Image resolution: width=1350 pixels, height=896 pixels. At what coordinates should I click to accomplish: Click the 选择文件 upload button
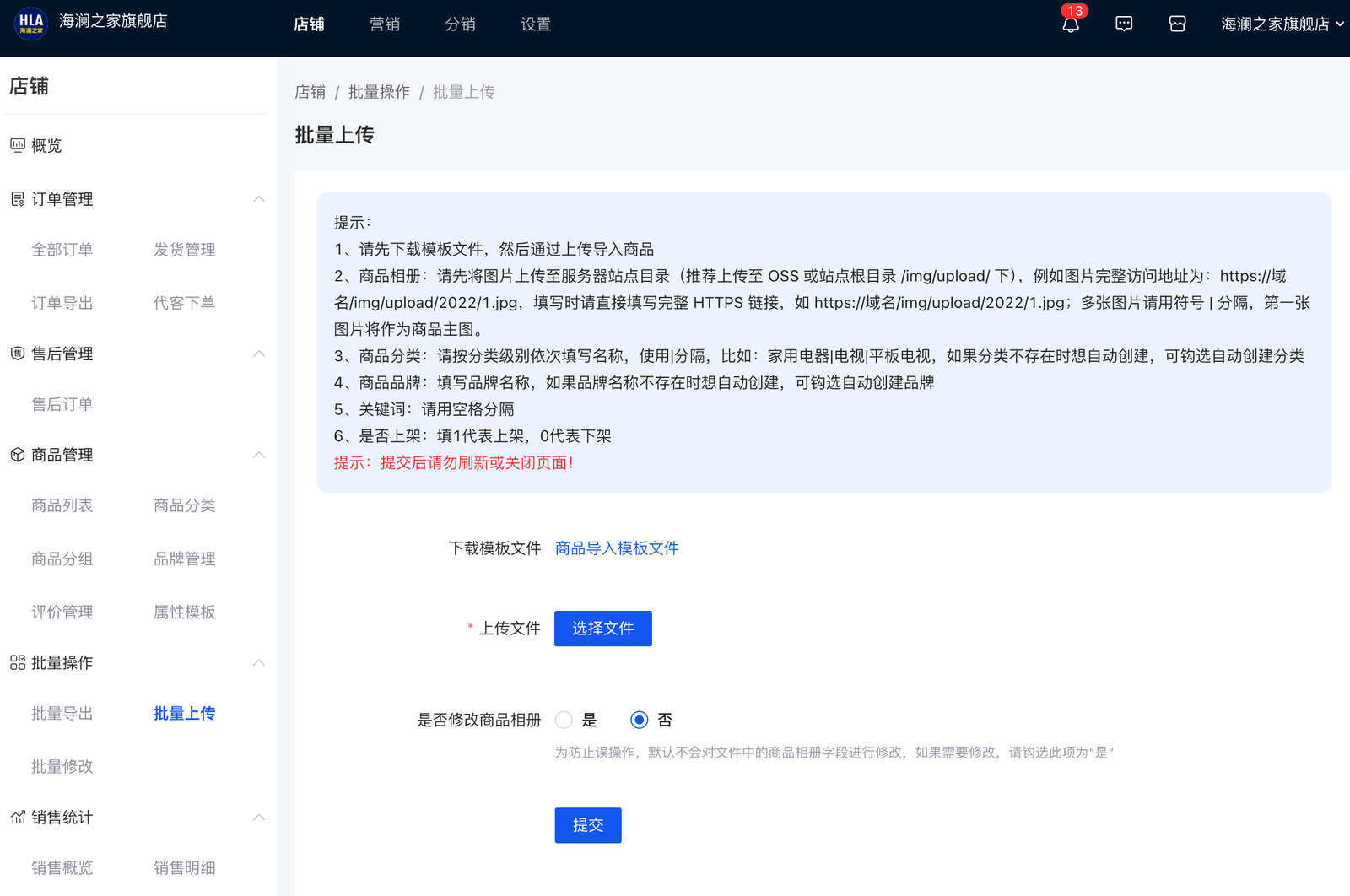[x=602, y=629]
